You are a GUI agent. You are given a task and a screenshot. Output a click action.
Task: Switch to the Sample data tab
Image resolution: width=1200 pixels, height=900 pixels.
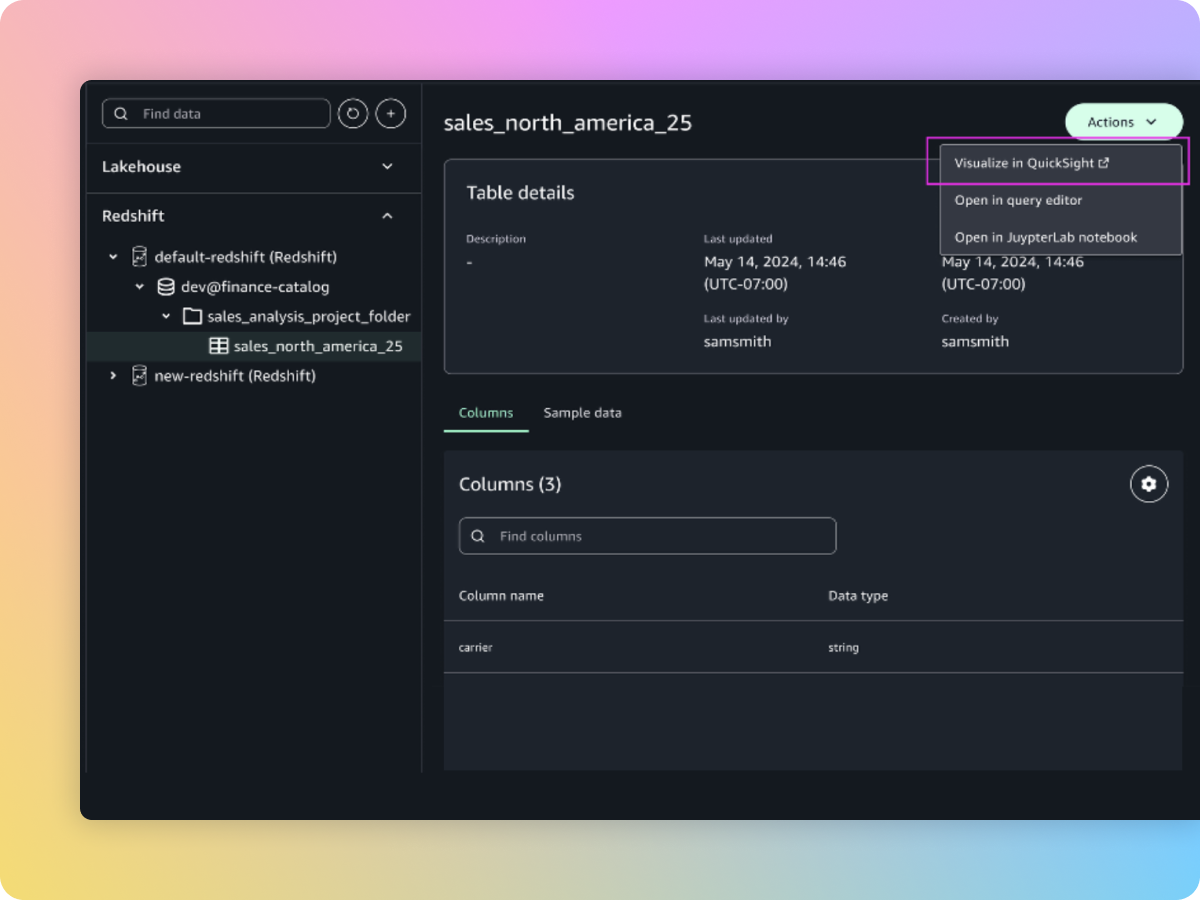pos(582,413)
